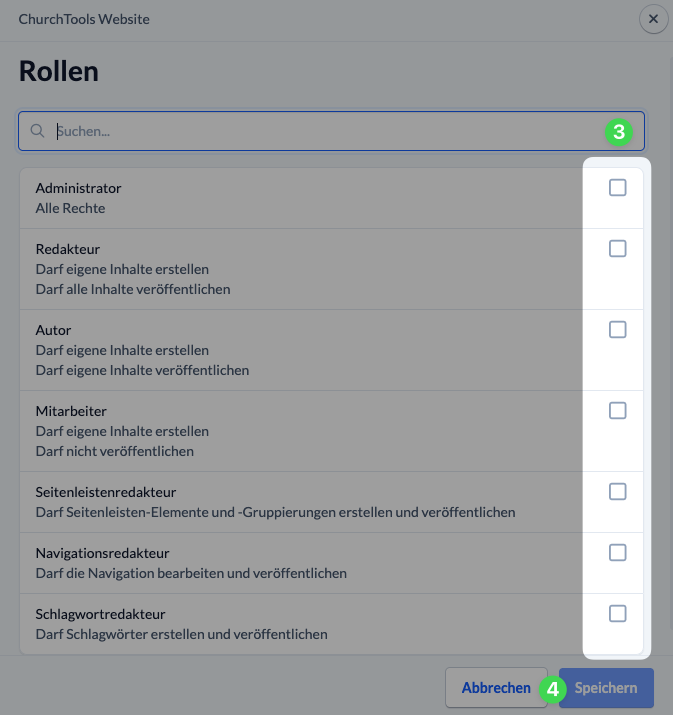Screen dimensions: 673x715
Task: Click the Rollen heading
Action: tap(58, 72)
